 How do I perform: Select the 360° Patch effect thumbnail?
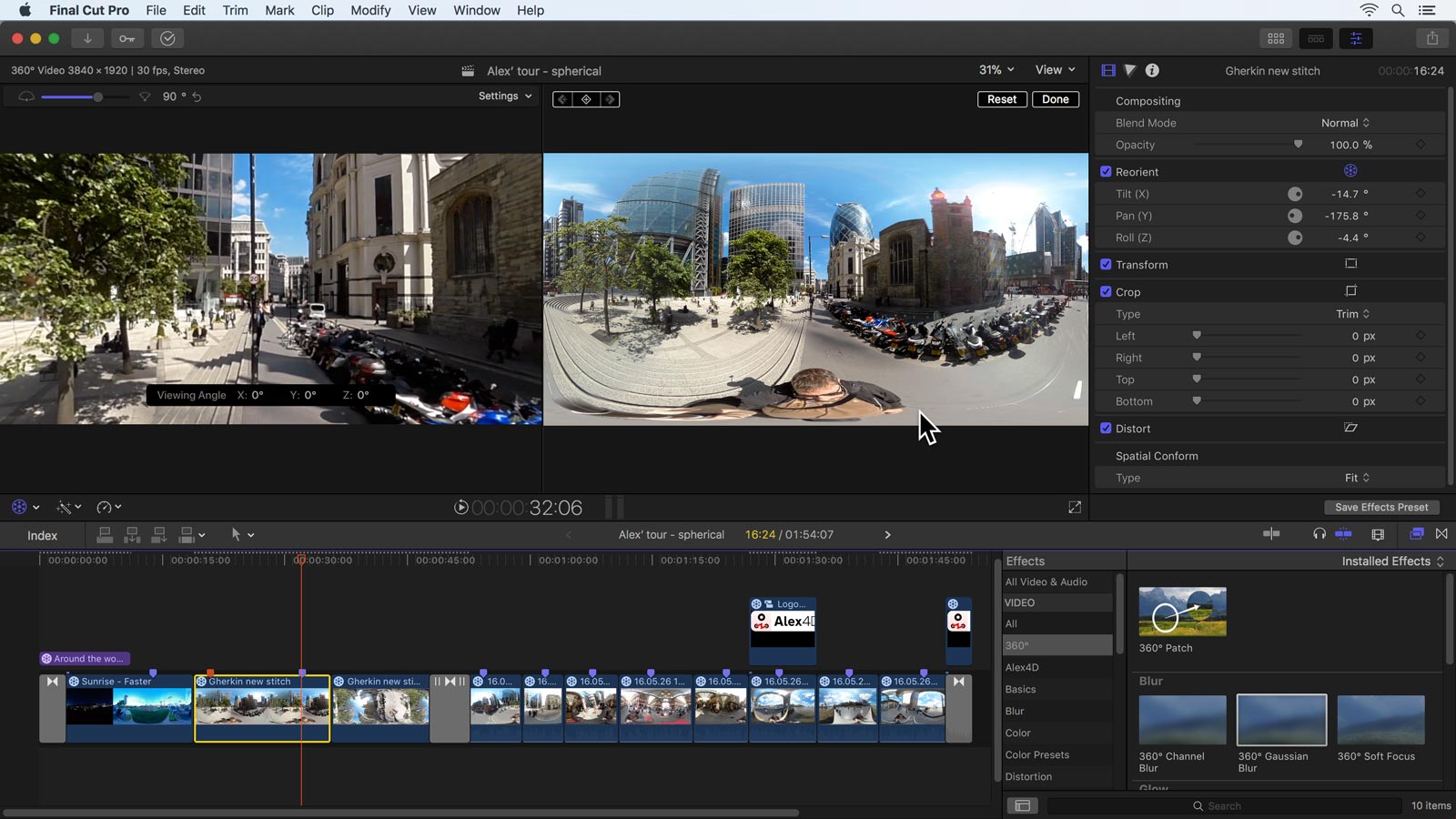tap(1181, 611)
